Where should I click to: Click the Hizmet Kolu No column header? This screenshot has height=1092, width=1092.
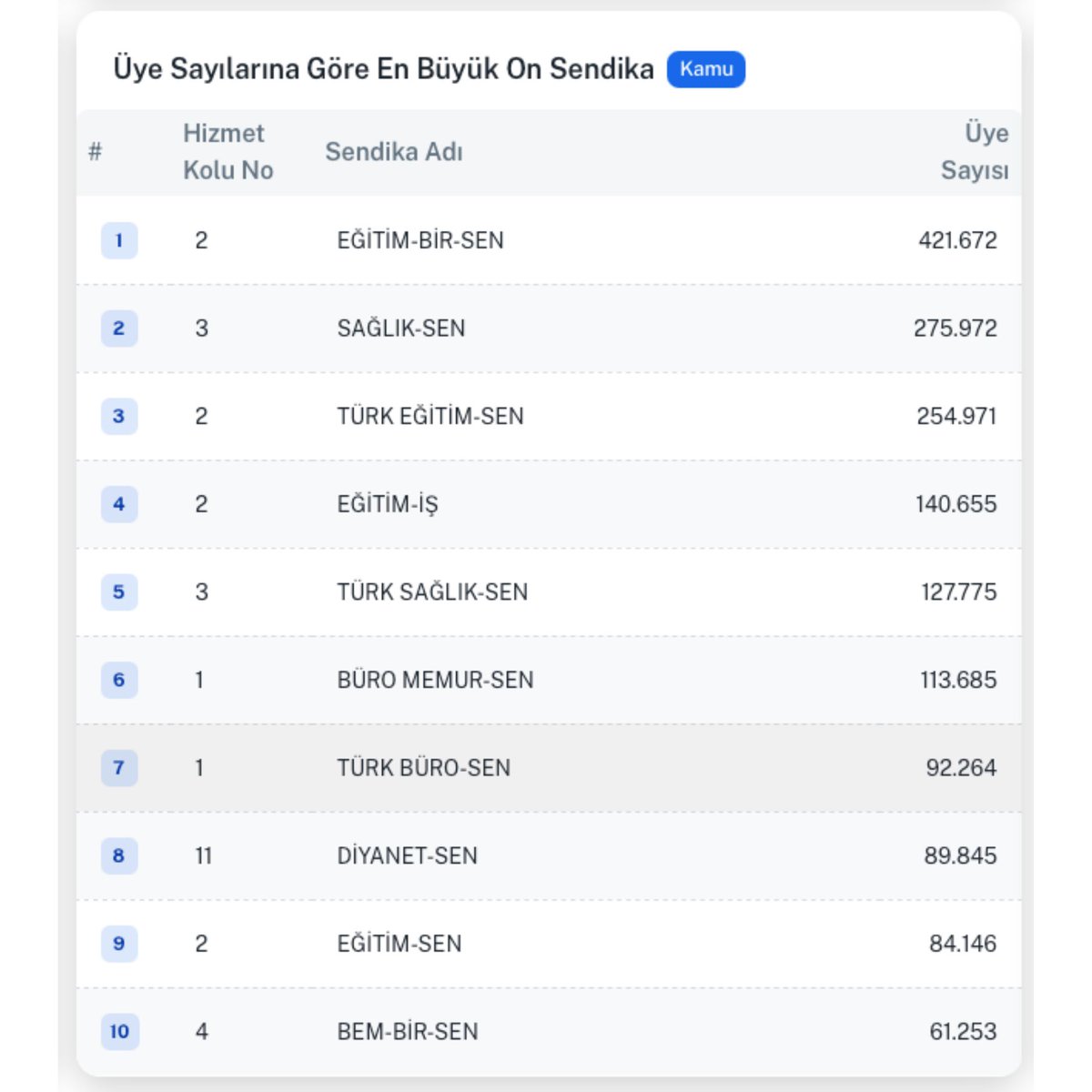click(227, 150)
